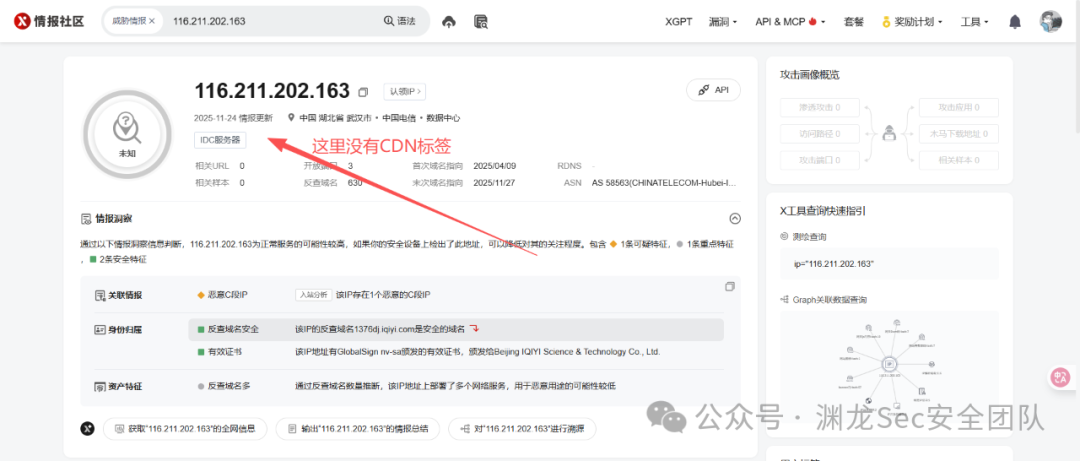Click the 资产特征 row icon

point(99,386)
